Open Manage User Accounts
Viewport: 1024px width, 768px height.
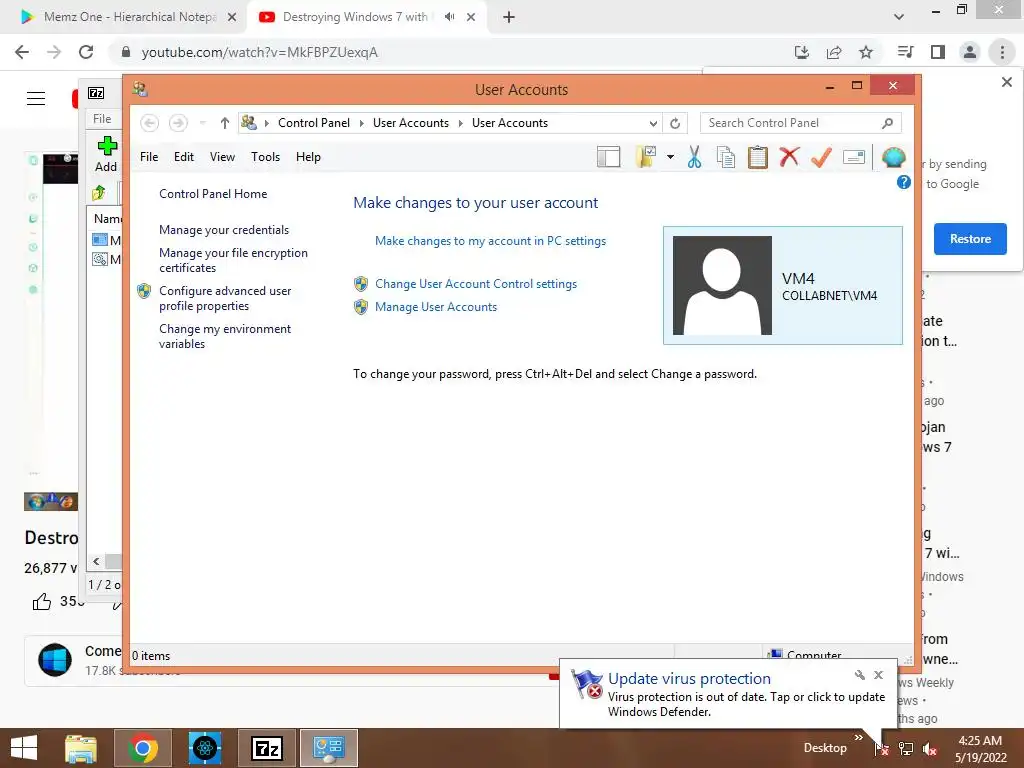[436, 307]
